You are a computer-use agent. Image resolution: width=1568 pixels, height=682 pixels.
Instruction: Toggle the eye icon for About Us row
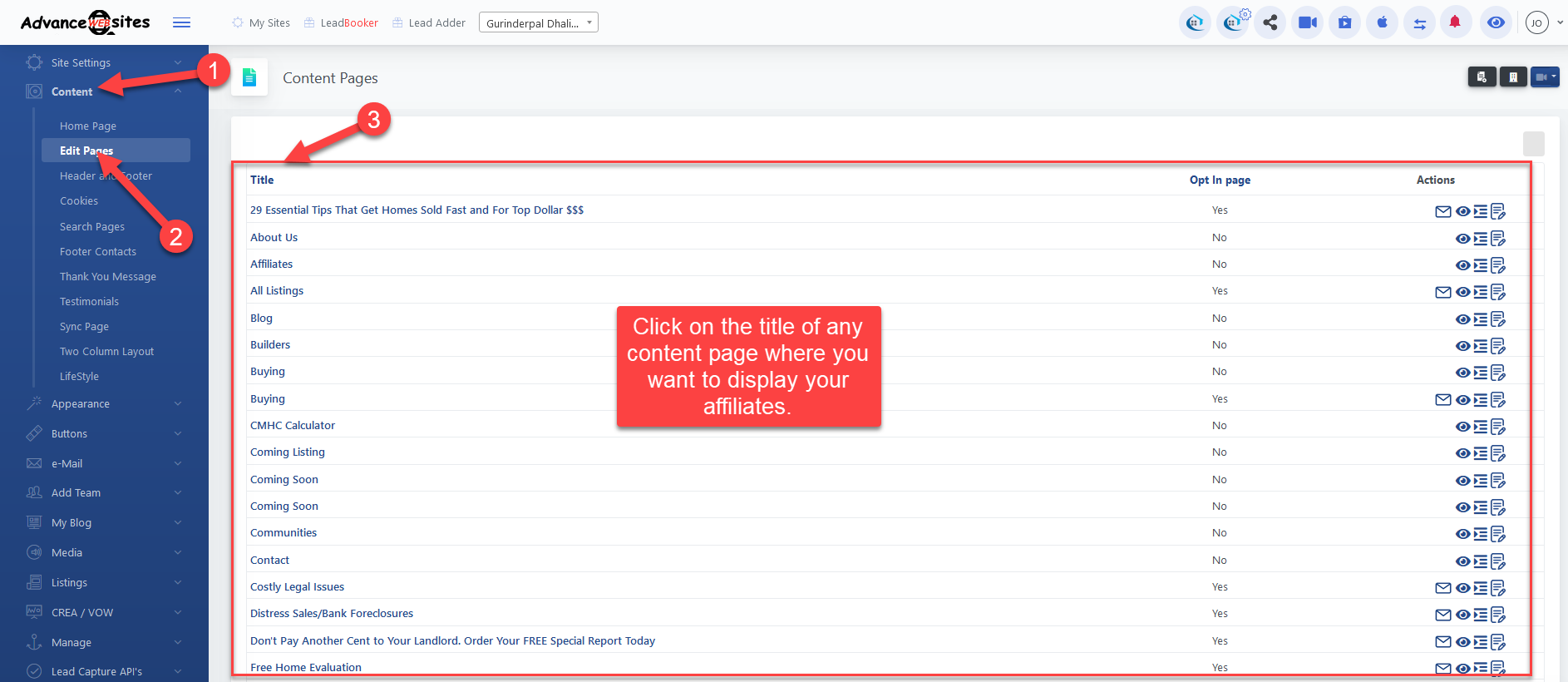pos(1462,239)
